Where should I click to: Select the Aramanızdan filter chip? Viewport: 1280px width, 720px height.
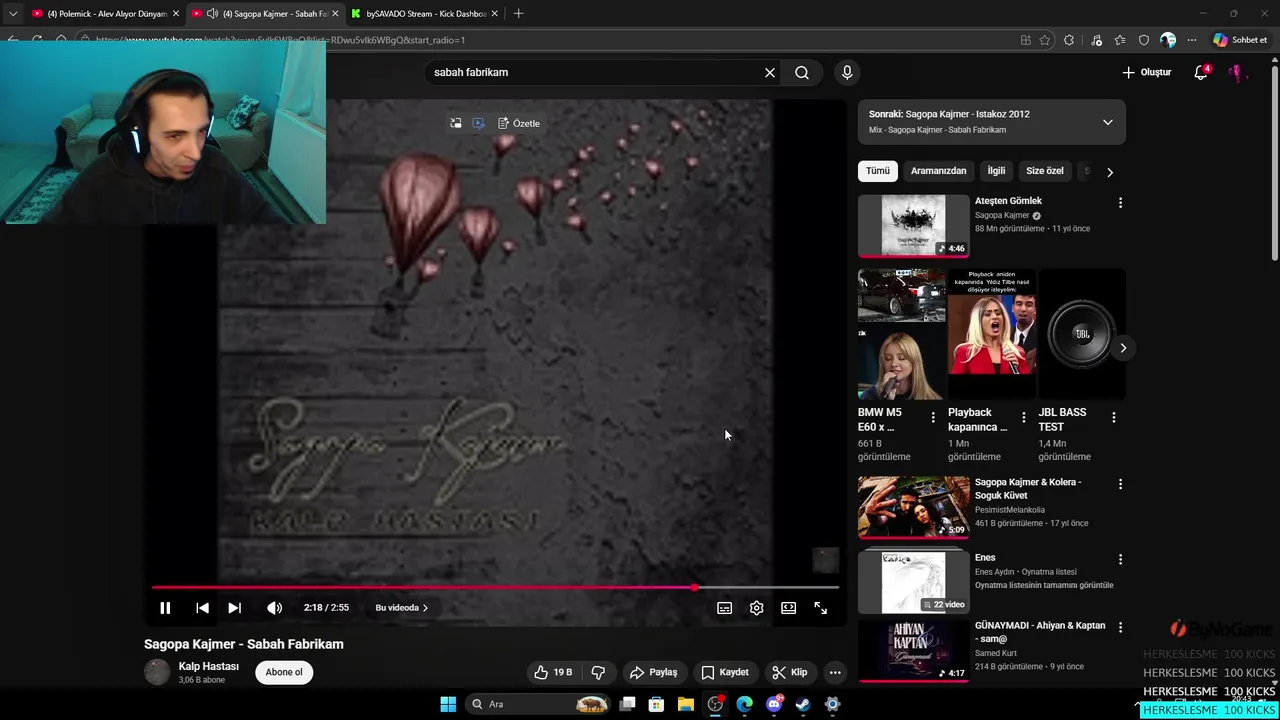(x=938, y=171)
